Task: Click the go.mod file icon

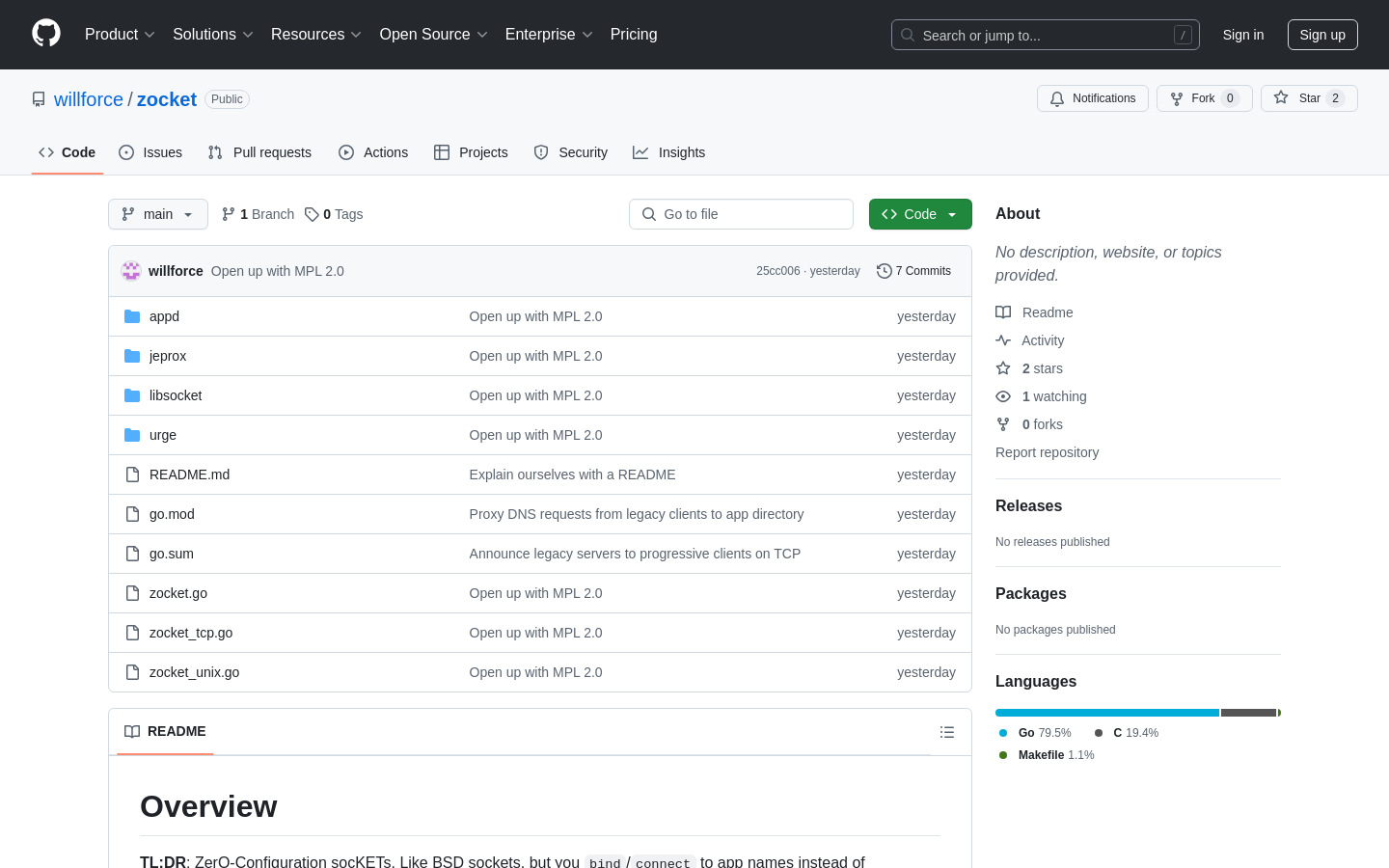Action: pos(132,514)
